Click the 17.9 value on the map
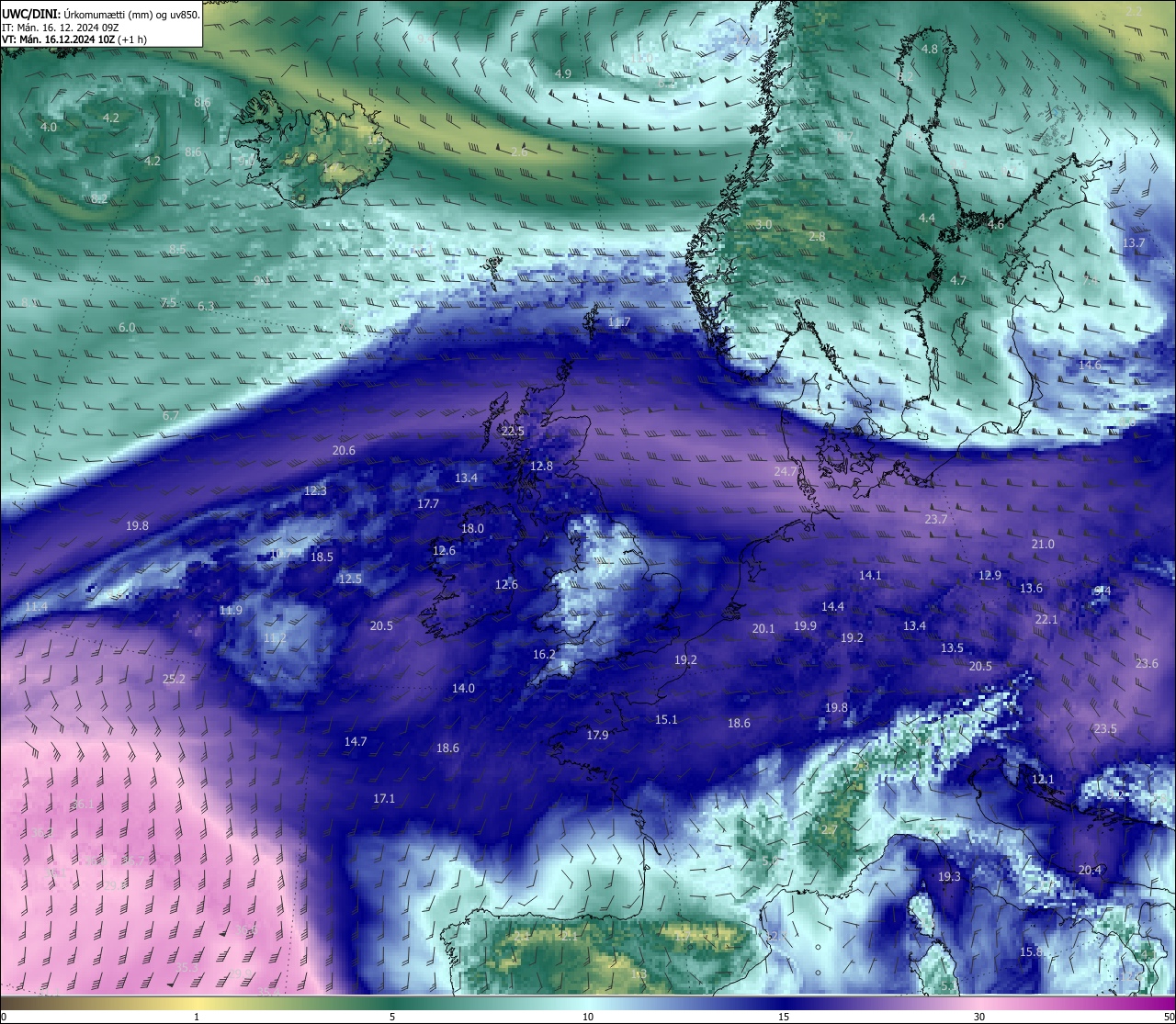 click(x=597, y=736)
